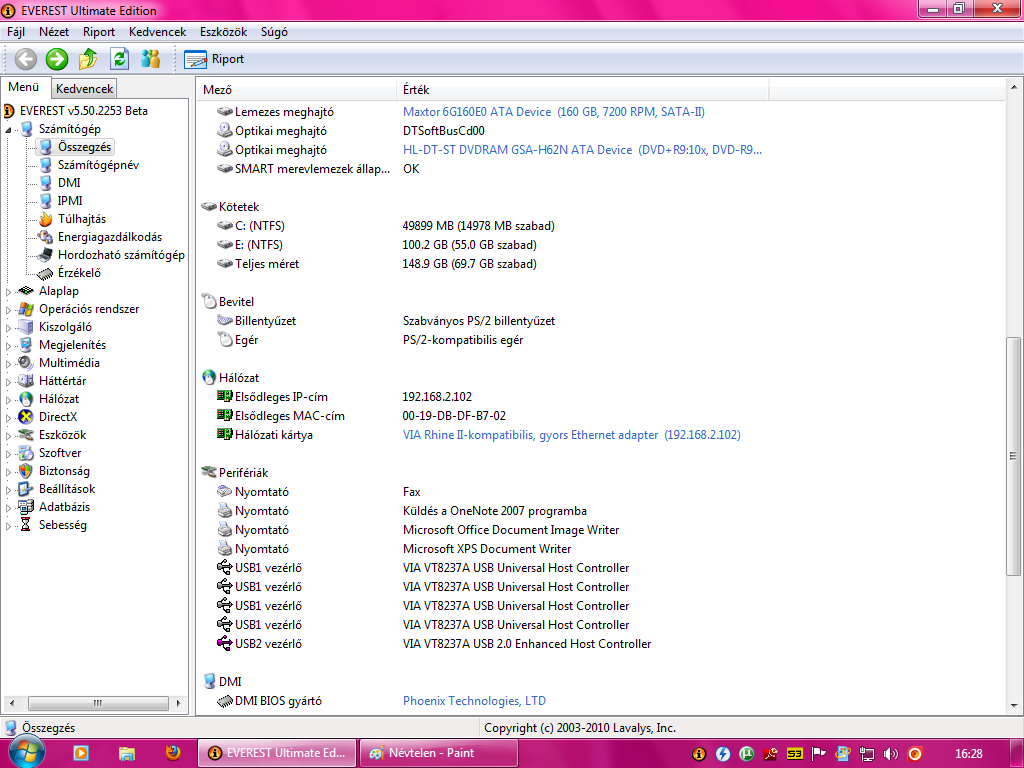Viewport: 1024px width, 768px height.
Task: Open the Riport menu
Action: pyautogui.click(x=99, y=32)
